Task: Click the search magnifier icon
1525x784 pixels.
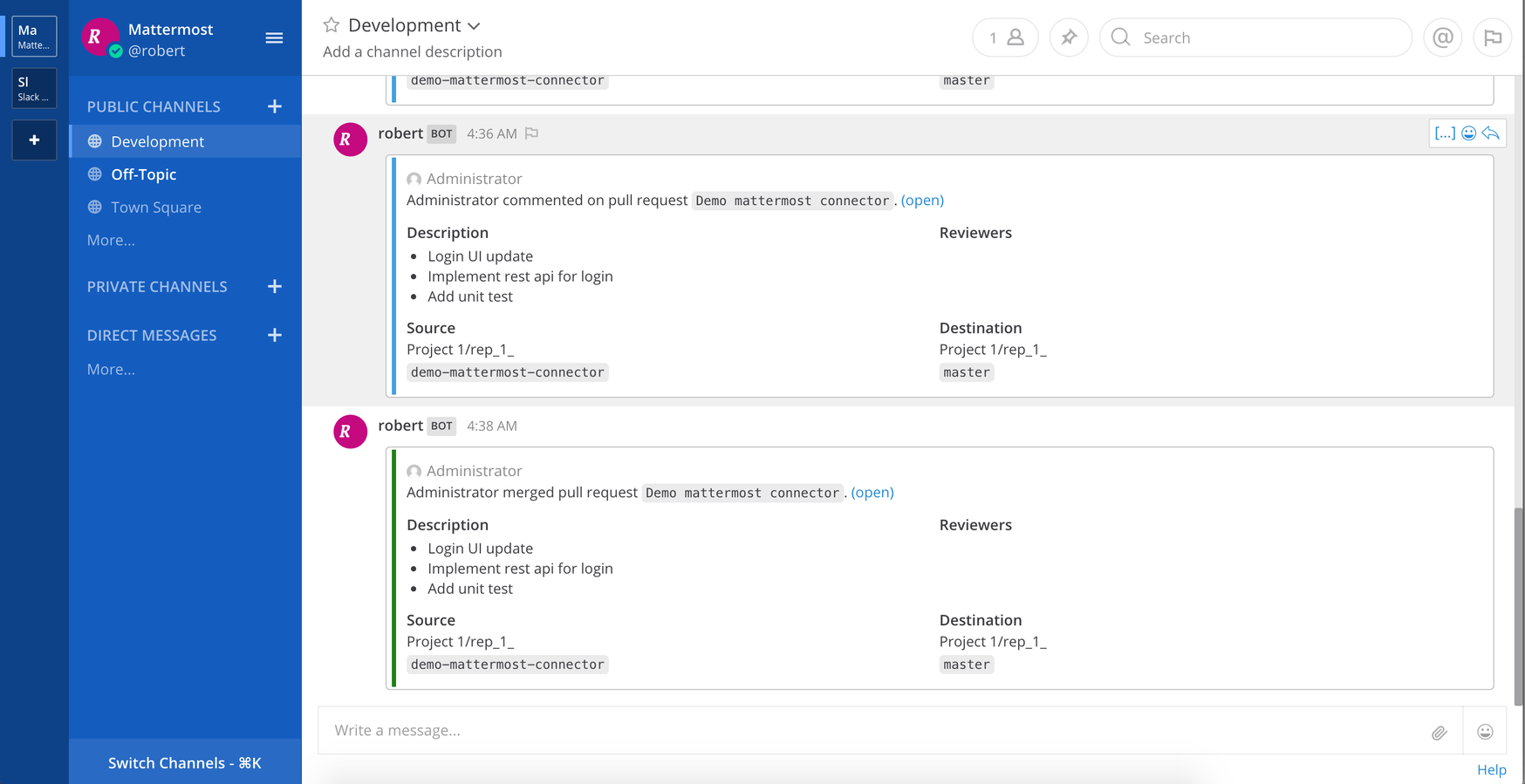Action: (1121, 37)
